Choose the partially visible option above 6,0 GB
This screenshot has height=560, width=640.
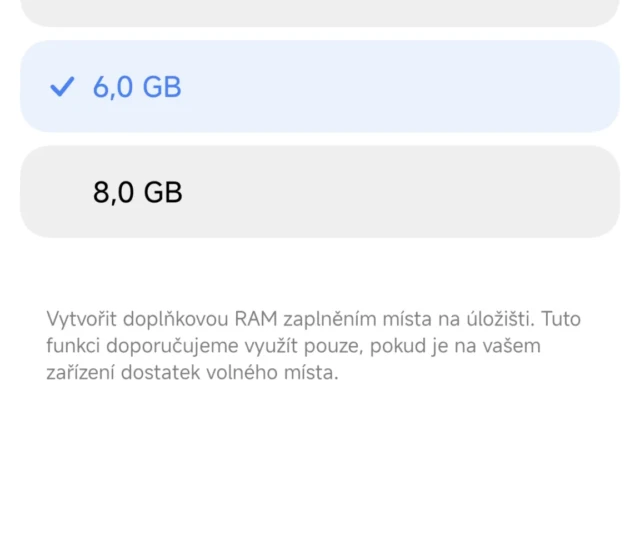[320, 12]
